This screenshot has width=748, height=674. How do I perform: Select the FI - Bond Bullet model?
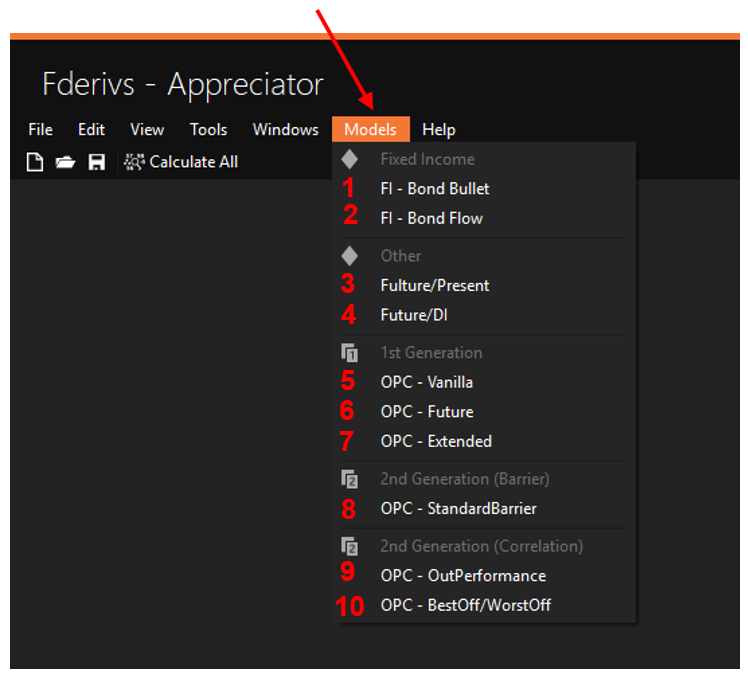pos(434,189)
